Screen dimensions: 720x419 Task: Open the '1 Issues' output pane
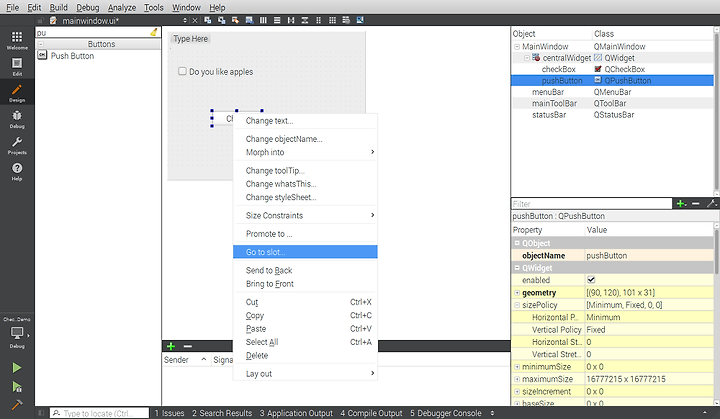[x=169, y=413]
